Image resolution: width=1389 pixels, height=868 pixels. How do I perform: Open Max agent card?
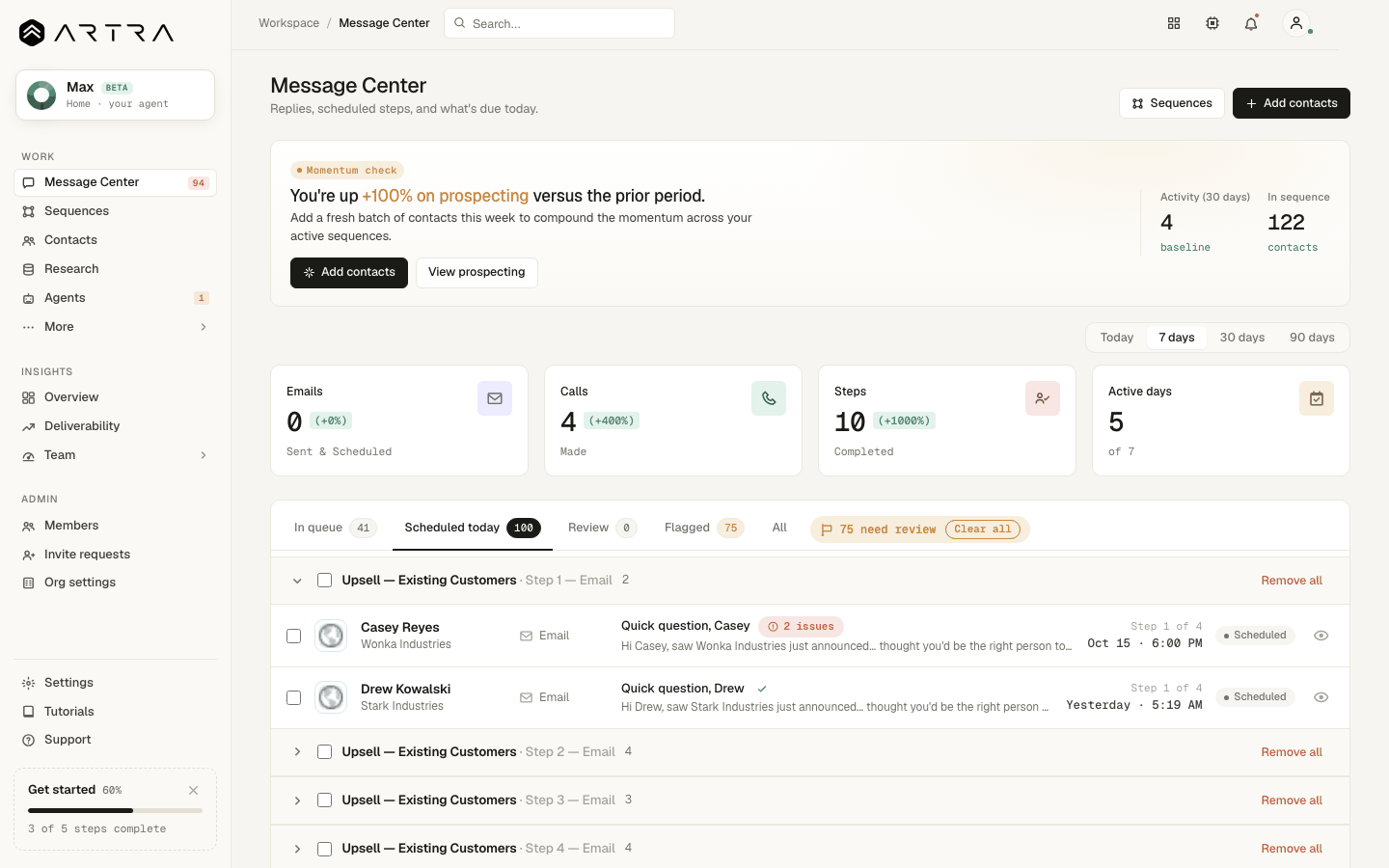[x=115, y=95]
